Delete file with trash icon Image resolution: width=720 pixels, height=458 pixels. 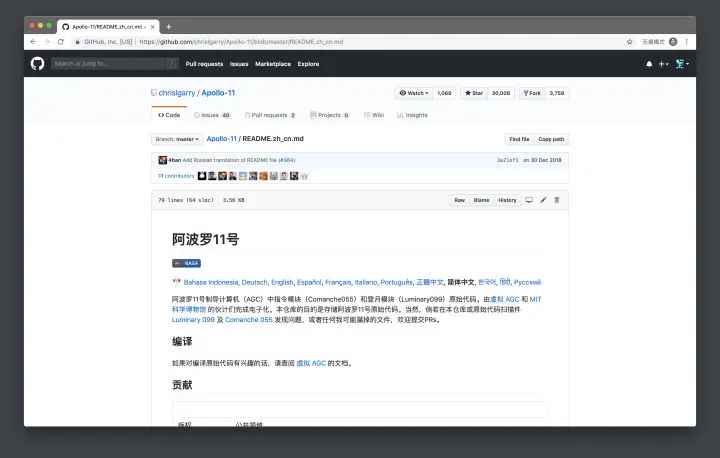coord(557,200)
